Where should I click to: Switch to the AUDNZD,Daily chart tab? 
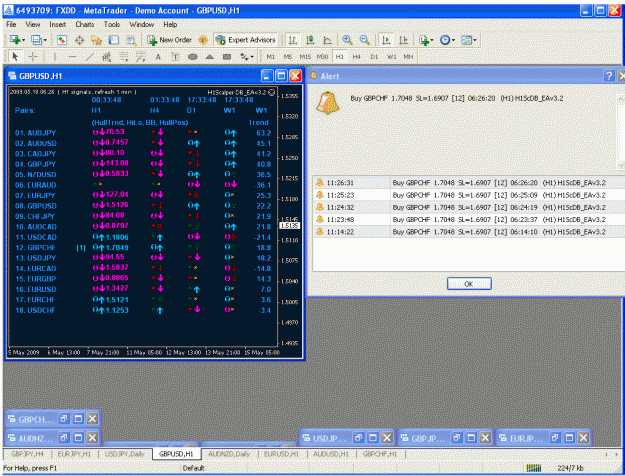tap(229, 454)
